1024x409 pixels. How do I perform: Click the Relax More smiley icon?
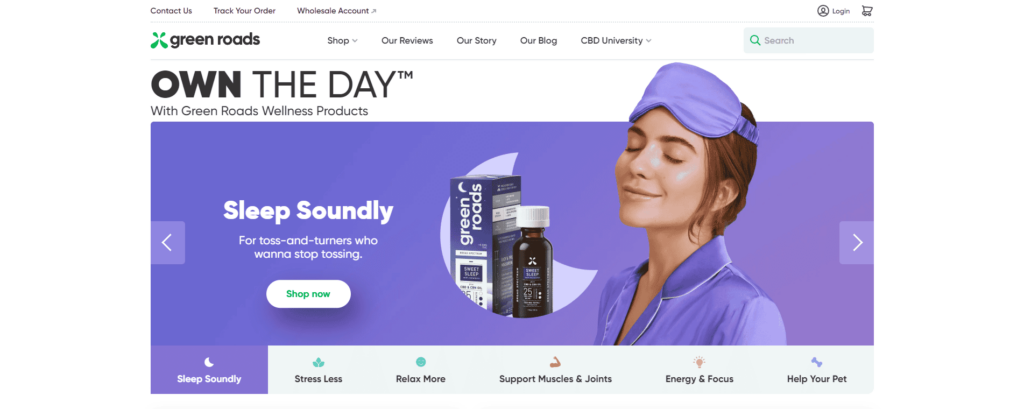coord(421,361)
